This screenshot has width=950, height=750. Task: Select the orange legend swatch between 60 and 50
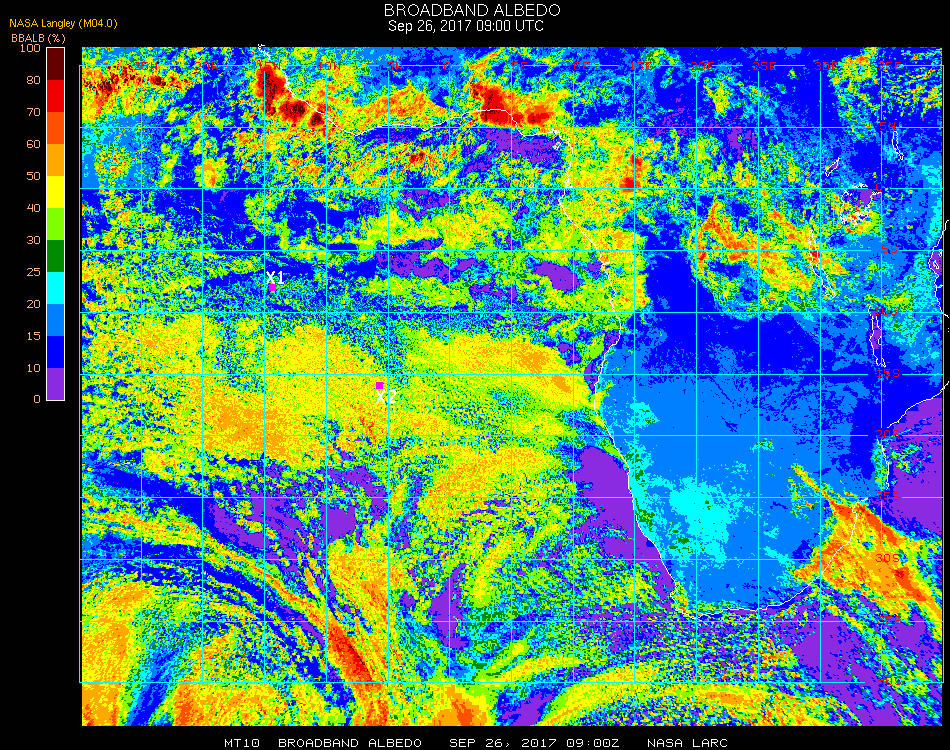[56, 160]
